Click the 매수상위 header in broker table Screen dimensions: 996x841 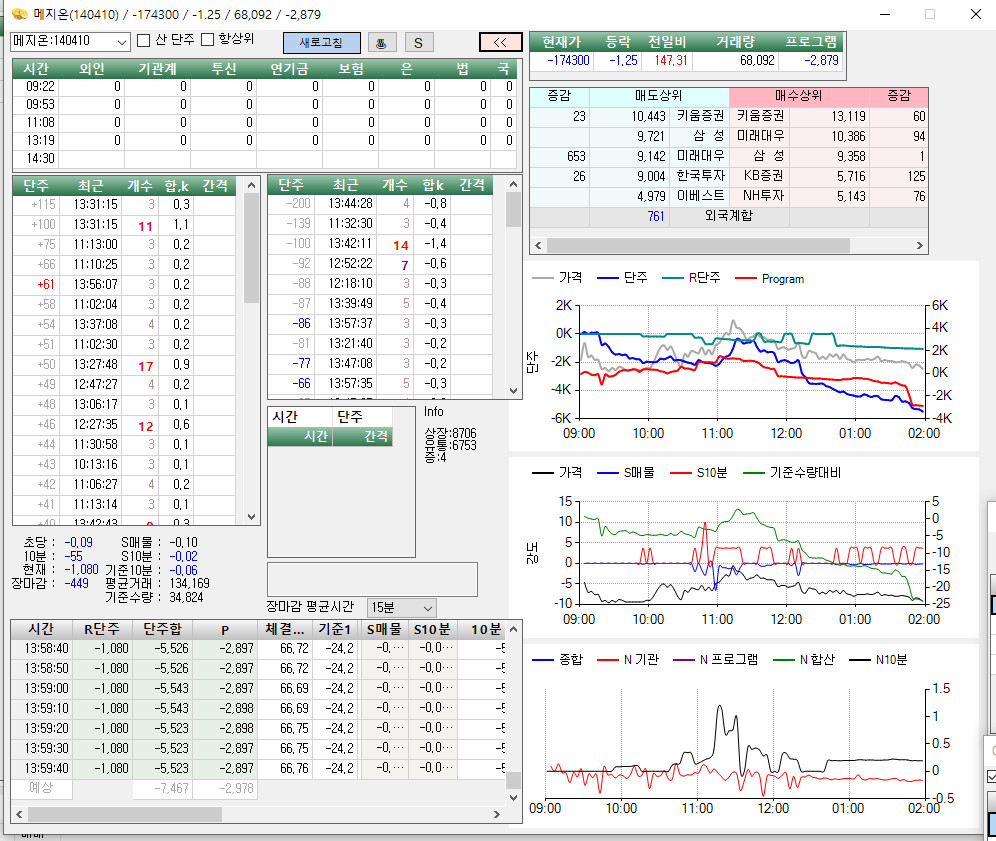(x=798, y=96)
